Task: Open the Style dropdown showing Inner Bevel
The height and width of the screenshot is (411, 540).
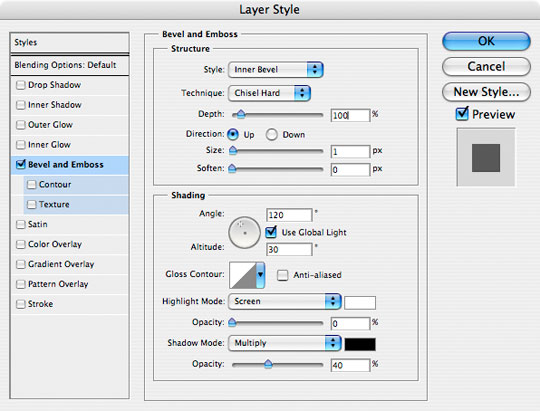Action: pyautogui.click(x=275, y=70)
